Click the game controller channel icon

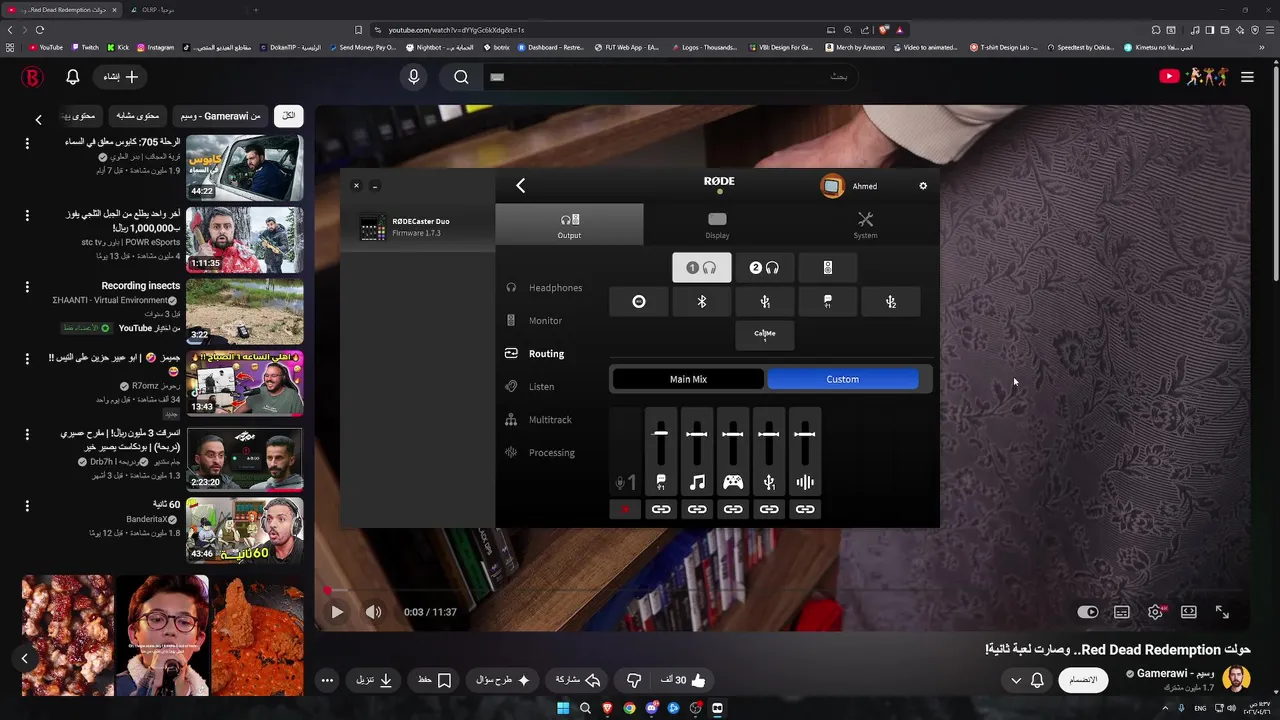733,482
